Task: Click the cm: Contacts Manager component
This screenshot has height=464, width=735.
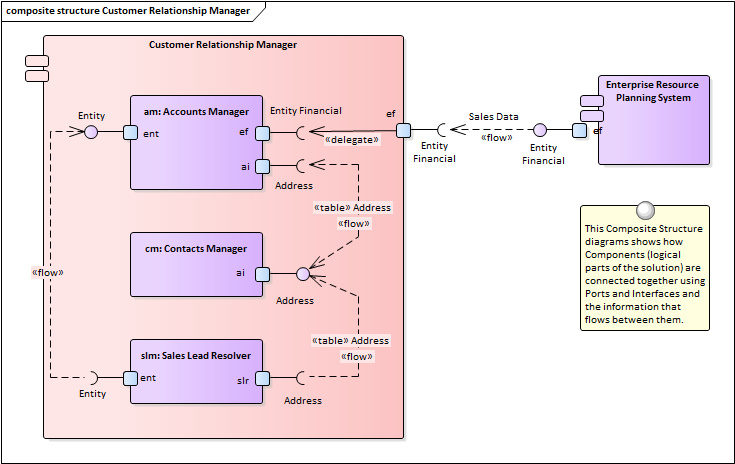Action: point(196,264)
